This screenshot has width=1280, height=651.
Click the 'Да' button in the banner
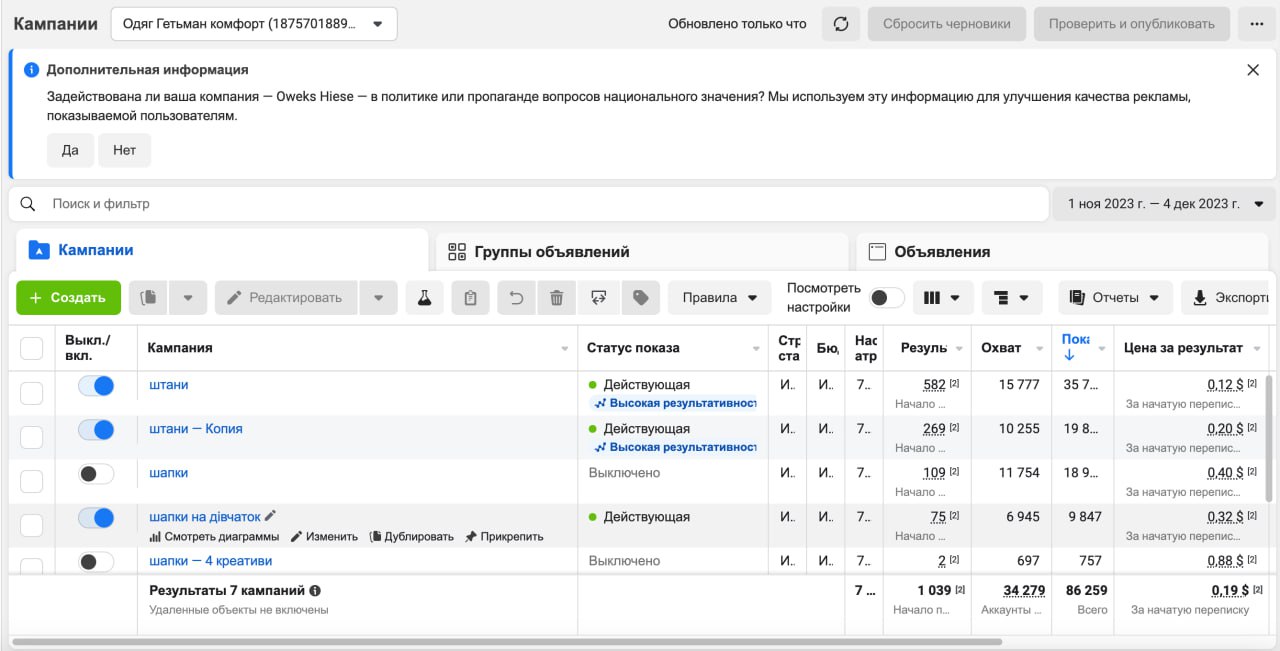click(x=70, y=150)
